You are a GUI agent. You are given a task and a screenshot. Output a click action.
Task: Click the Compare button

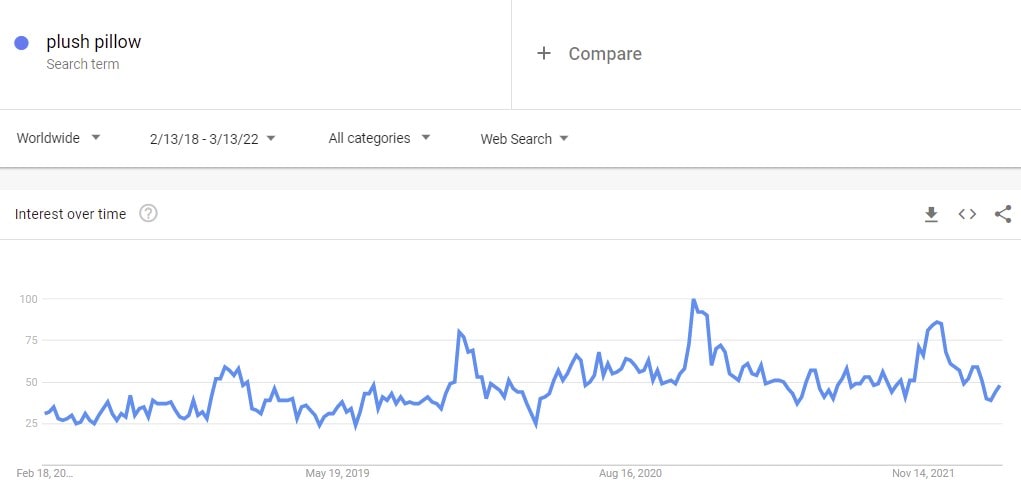(x=604, y=54)
